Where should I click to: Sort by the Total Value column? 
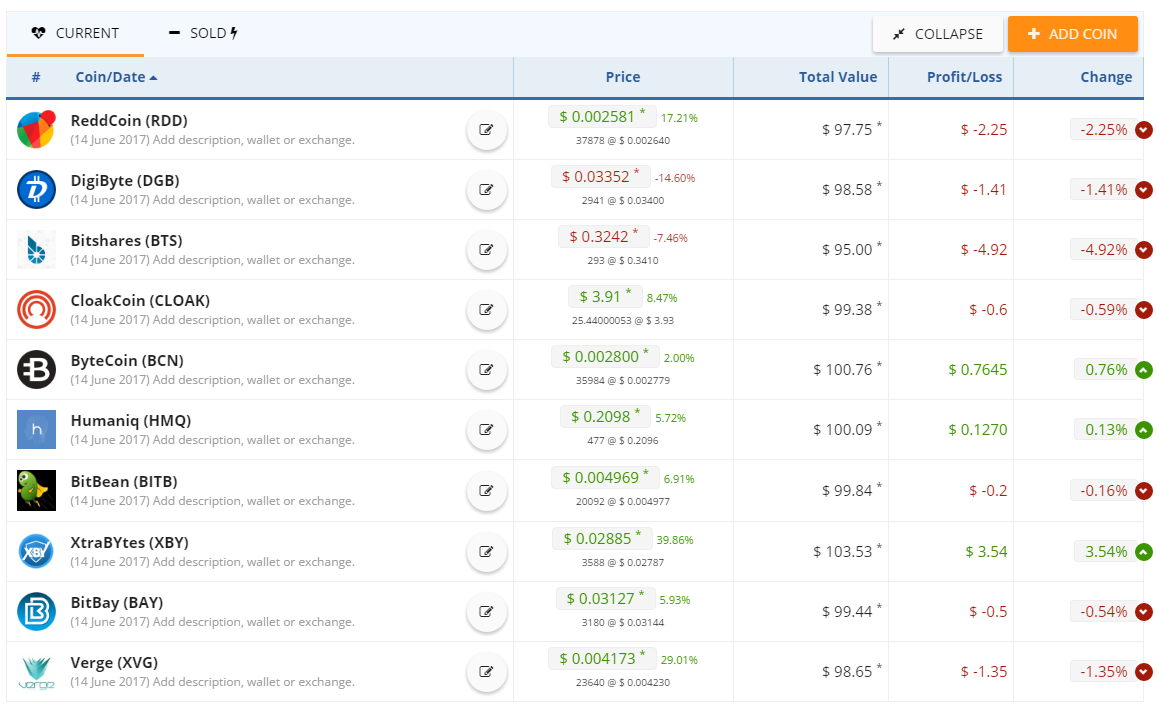coord(837,77)
